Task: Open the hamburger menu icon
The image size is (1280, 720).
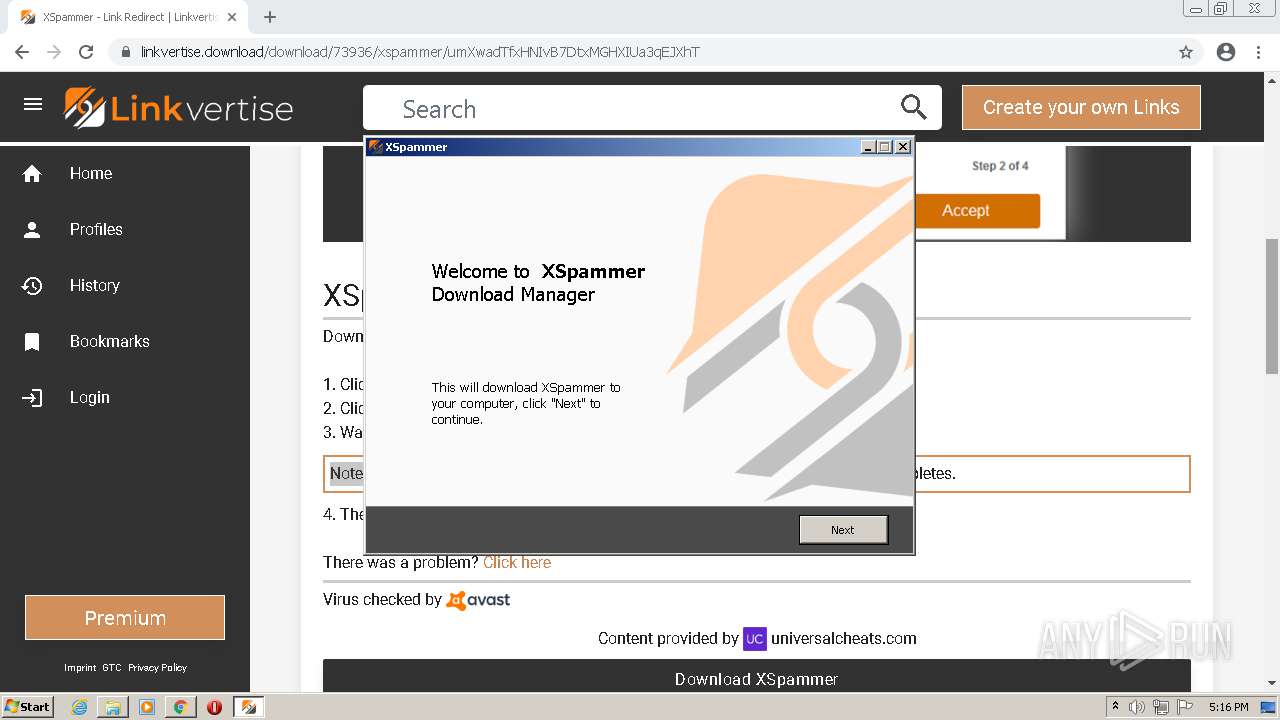Action: click(33, 104)
